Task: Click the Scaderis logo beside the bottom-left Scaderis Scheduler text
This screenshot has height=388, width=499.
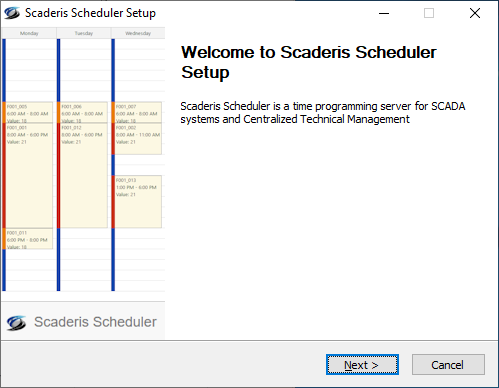Action: pos(16,322)
